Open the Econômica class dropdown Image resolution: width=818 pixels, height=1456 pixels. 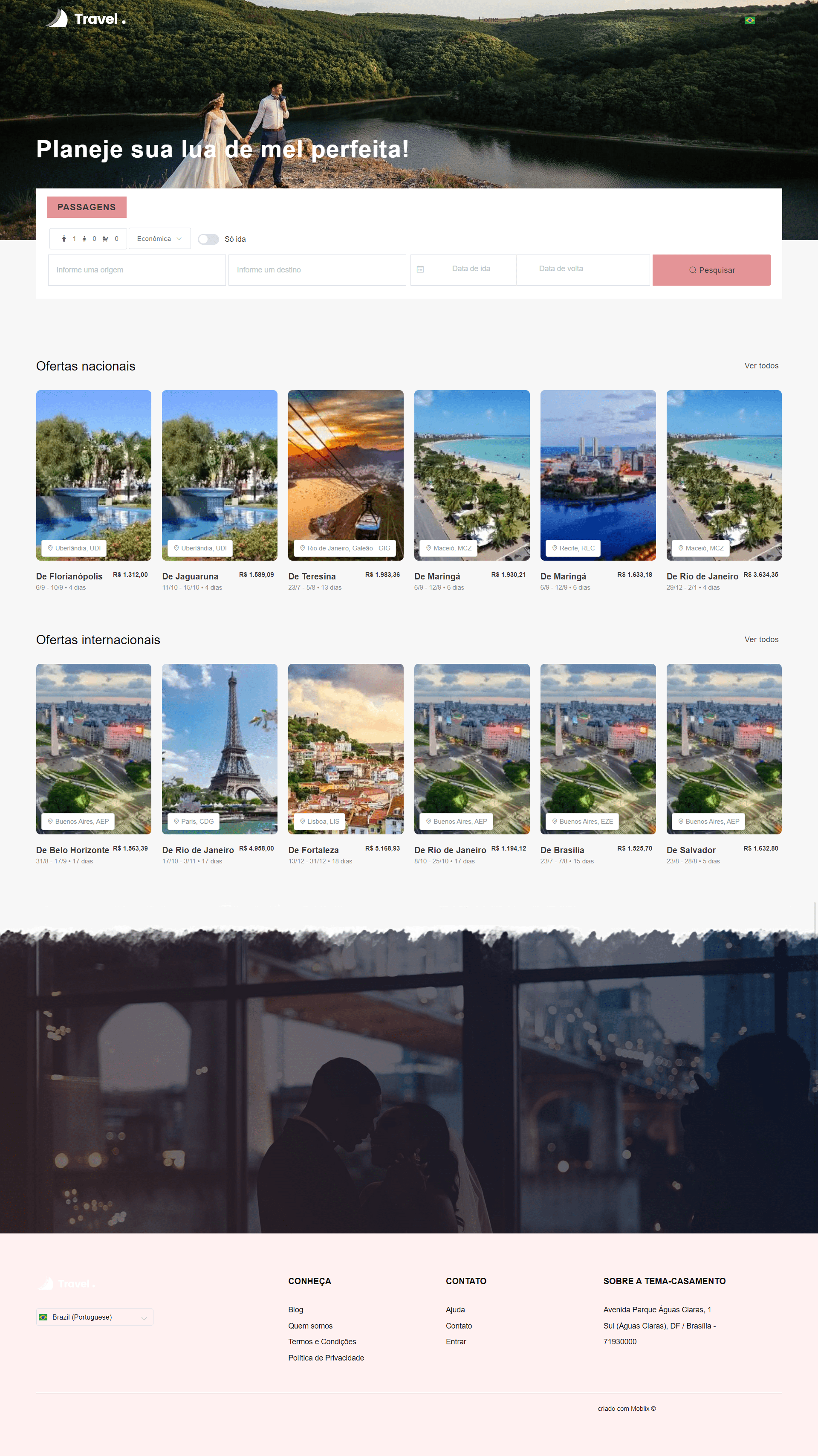pos(159,238)
